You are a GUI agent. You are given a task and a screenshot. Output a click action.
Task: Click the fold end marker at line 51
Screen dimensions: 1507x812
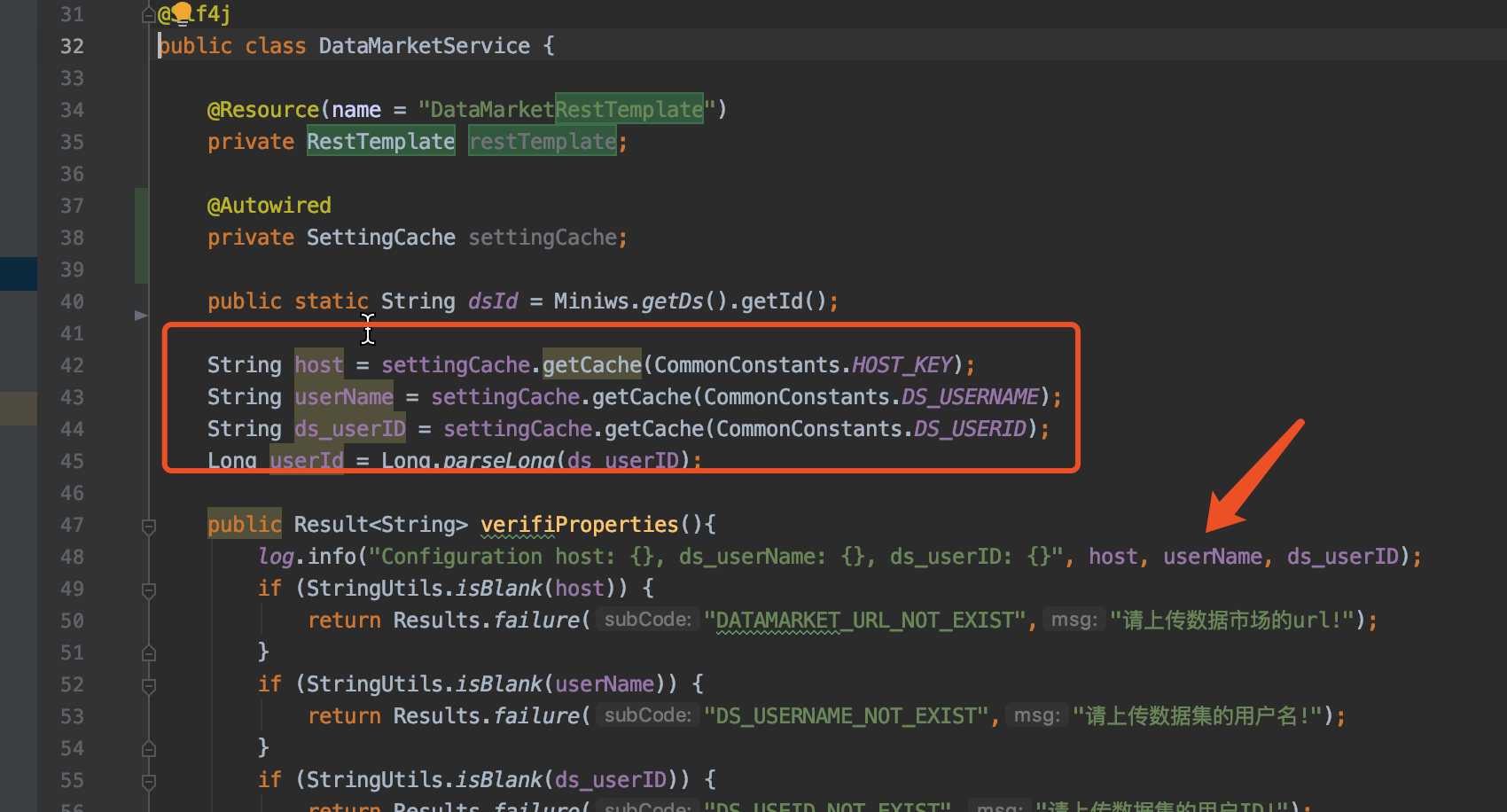[149, 653]
